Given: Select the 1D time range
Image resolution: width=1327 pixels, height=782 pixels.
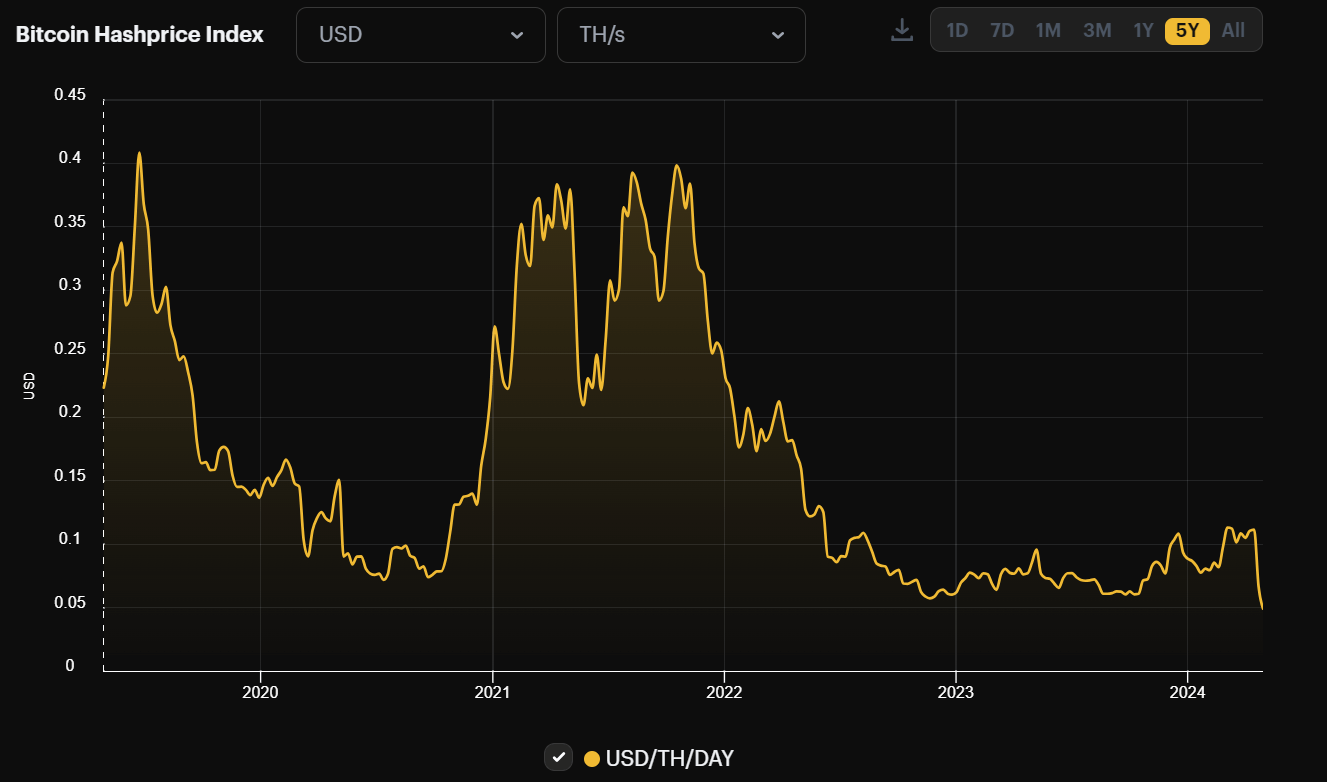Looking at the screenshot, I should click(x=957, y=30).
